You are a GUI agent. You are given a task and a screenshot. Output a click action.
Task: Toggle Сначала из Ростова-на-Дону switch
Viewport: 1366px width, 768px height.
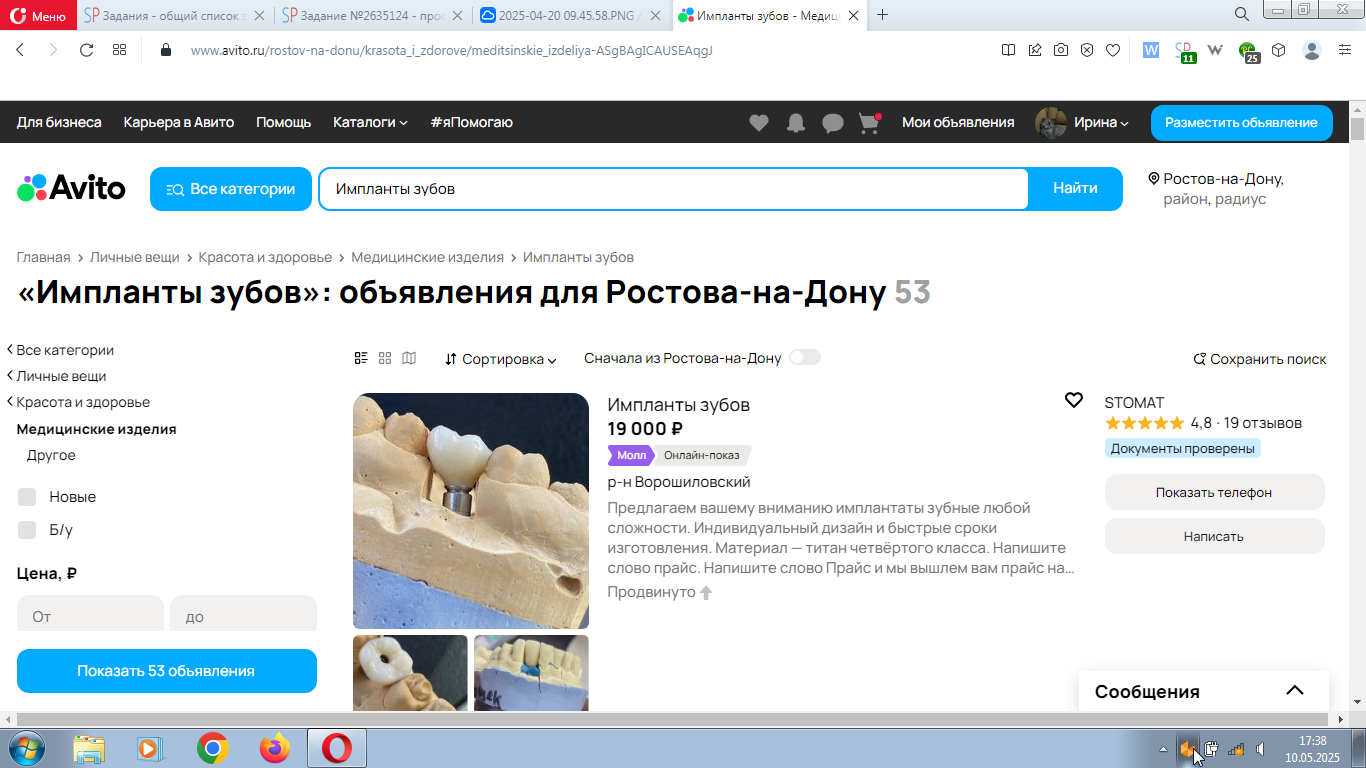tap(804, 357)
